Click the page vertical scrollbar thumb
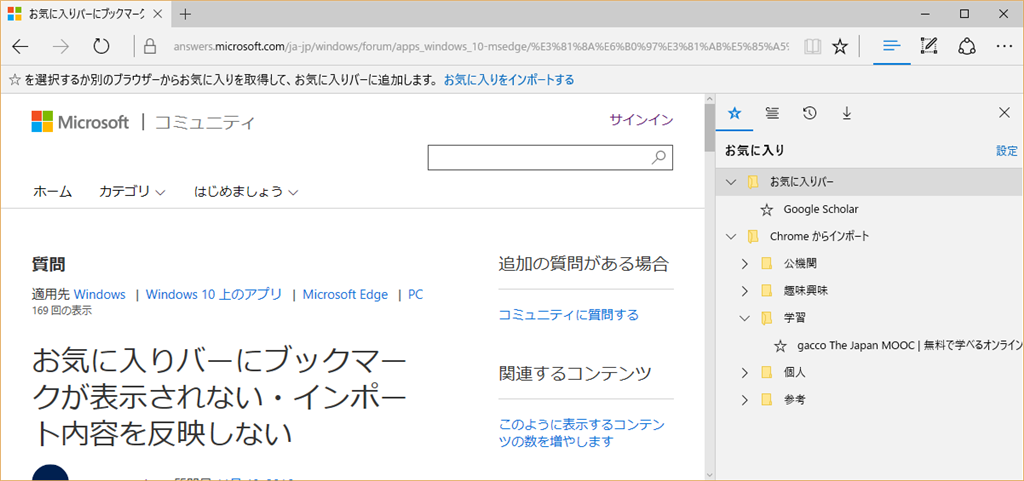The height and width of the screenshot is (481, 1024). coord(710,127)
